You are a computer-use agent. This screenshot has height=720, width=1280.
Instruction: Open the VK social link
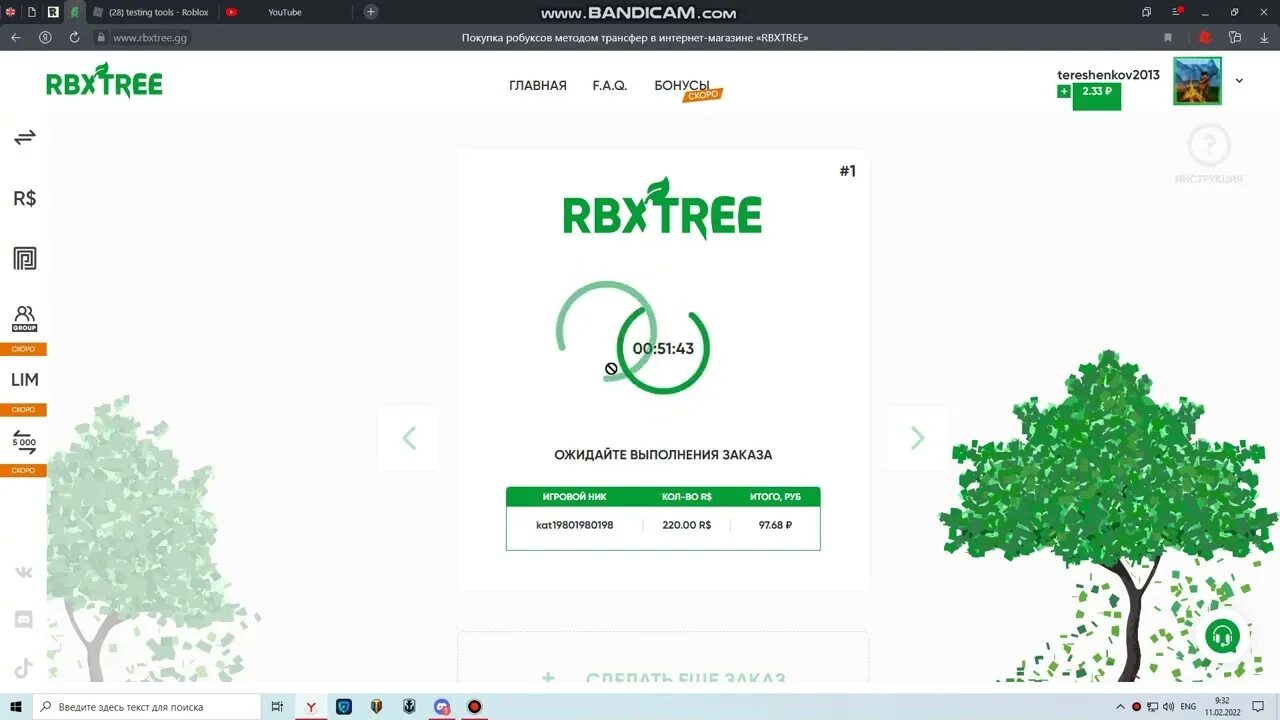(x=24, y=572)
